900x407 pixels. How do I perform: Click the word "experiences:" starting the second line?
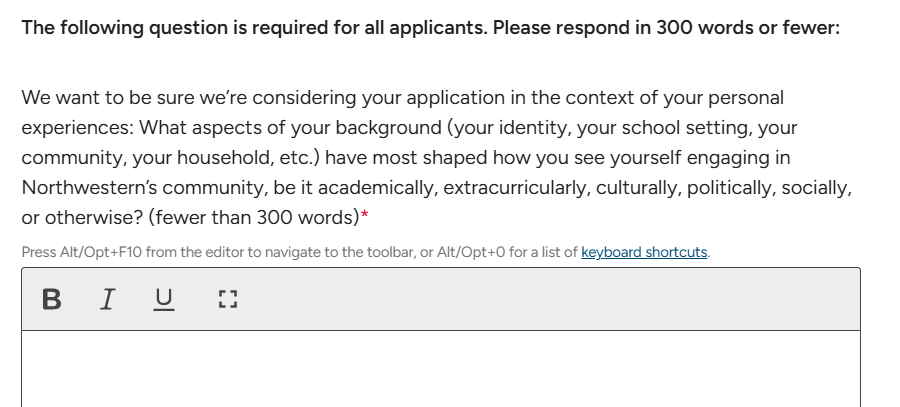pyautogui.click(x=77, y=128)
